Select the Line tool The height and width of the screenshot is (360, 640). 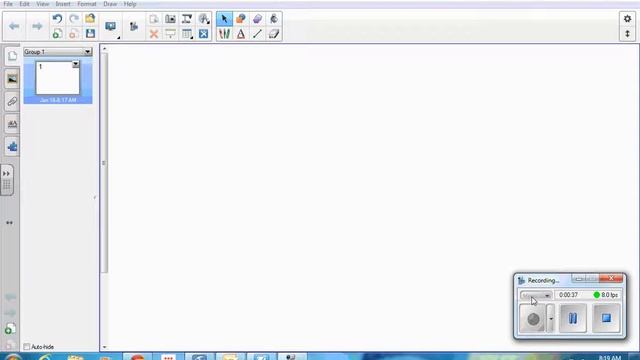point(257,34)
